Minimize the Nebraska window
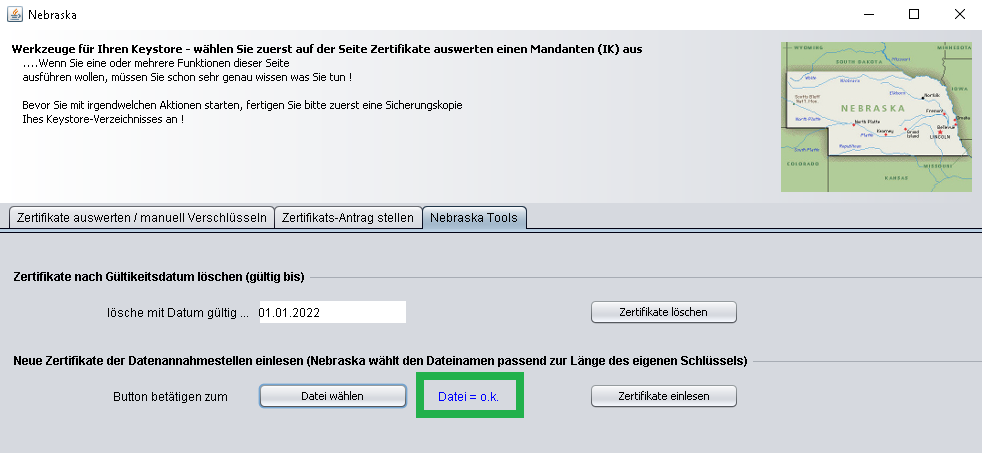 (869, 14)
